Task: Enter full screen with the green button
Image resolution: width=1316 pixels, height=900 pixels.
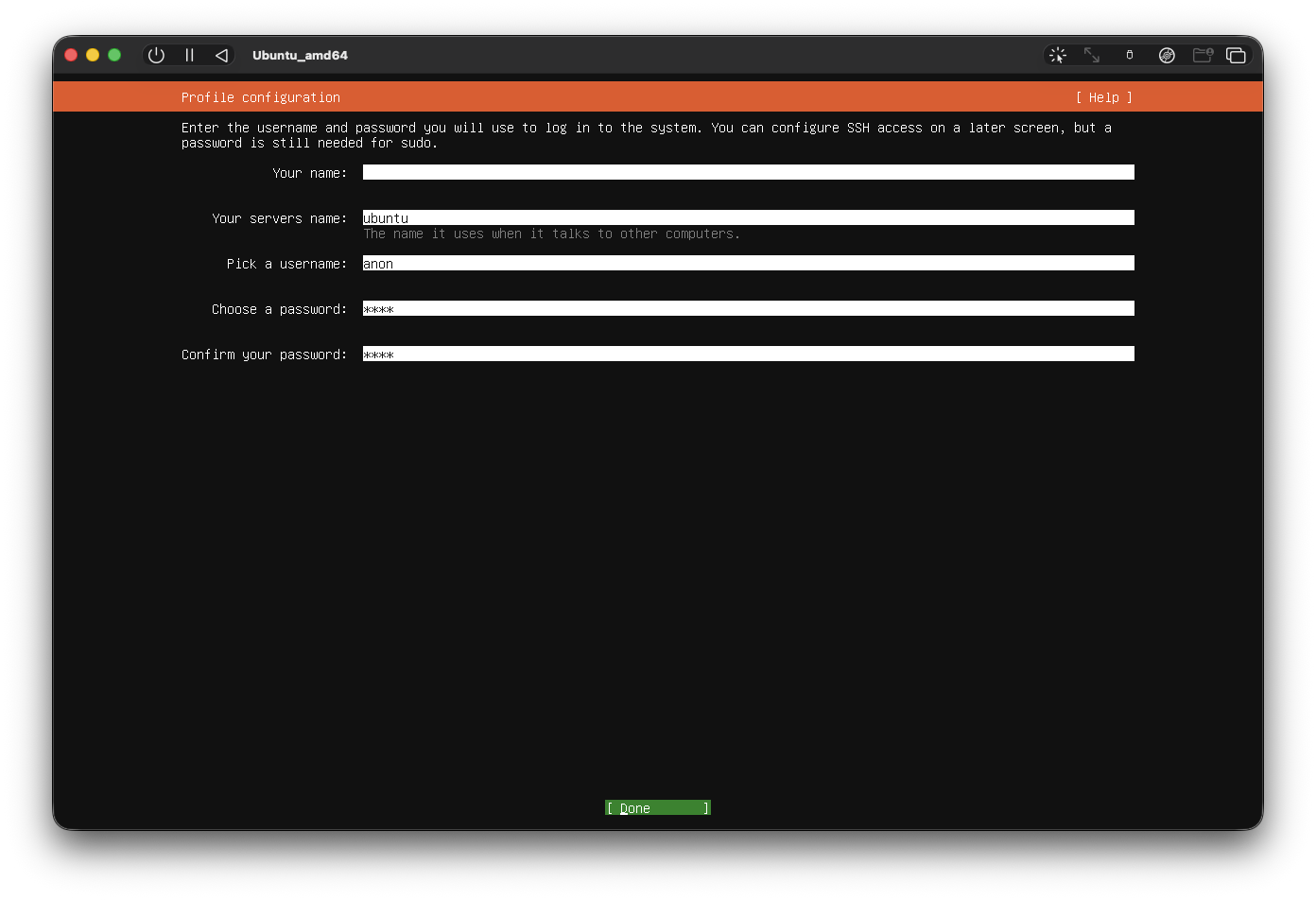Action: click(114, 55)
